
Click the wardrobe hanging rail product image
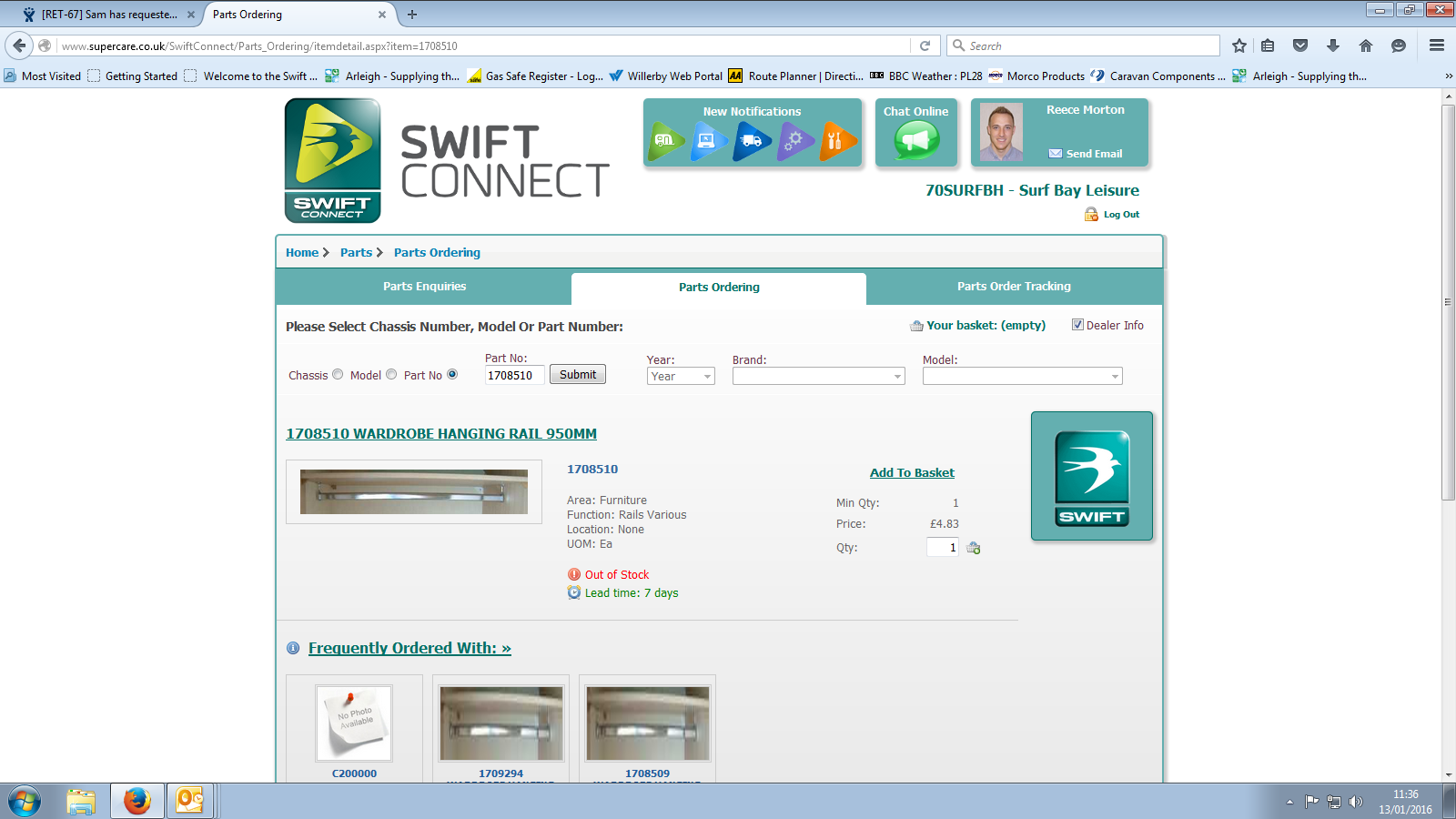point(414,491)
